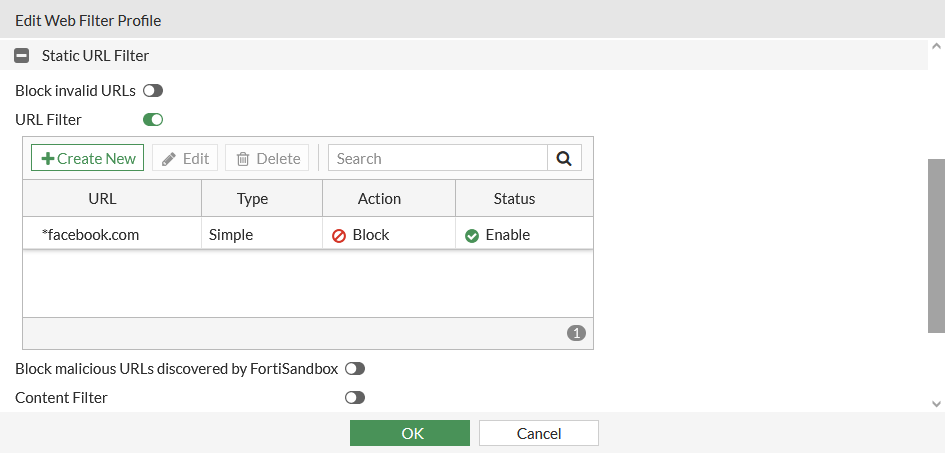Disable the URL Filter toggle
The width and height of the screenshot is (945, 453).
(153, 120)
